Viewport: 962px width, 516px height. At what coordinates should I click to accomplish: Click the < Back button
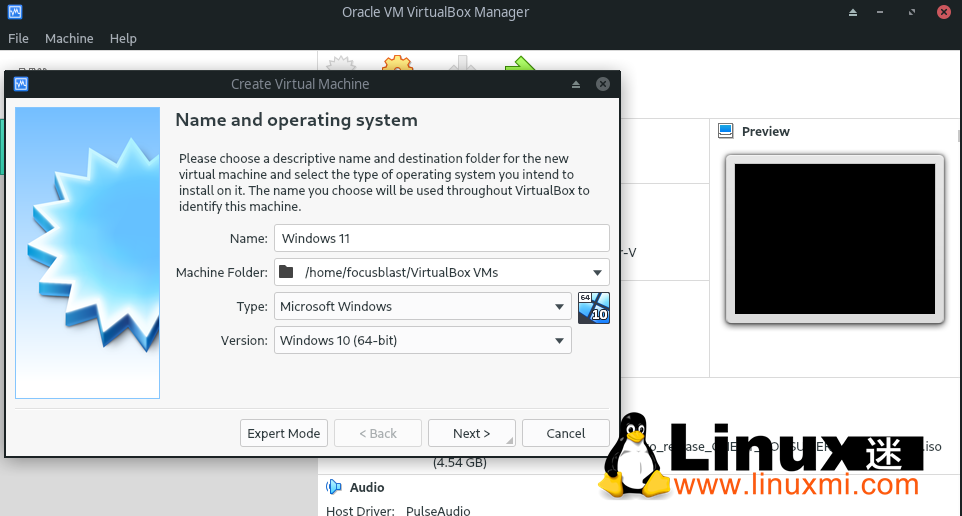tap(378, 433)
